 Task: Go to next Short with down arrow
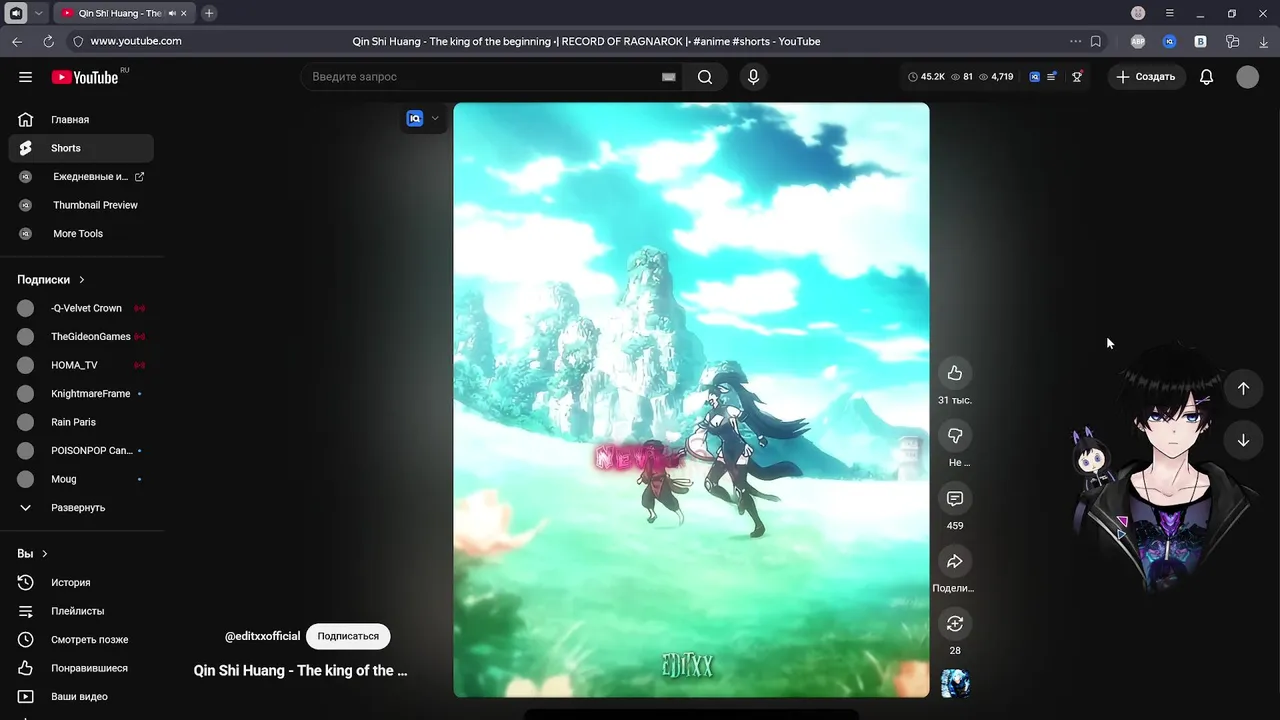[x=1243, y=440]
